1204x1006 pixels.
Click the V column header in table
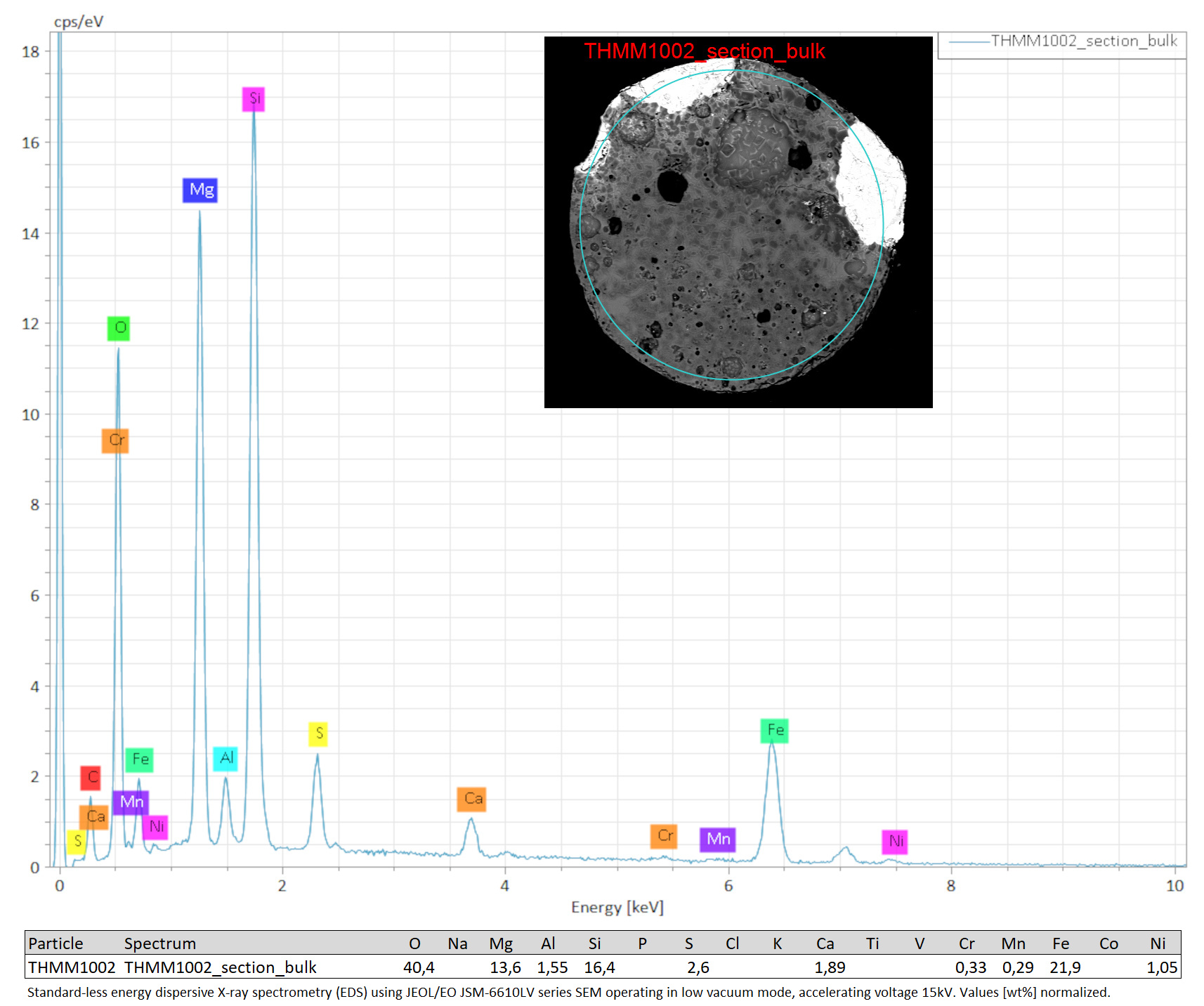(920, 943)
